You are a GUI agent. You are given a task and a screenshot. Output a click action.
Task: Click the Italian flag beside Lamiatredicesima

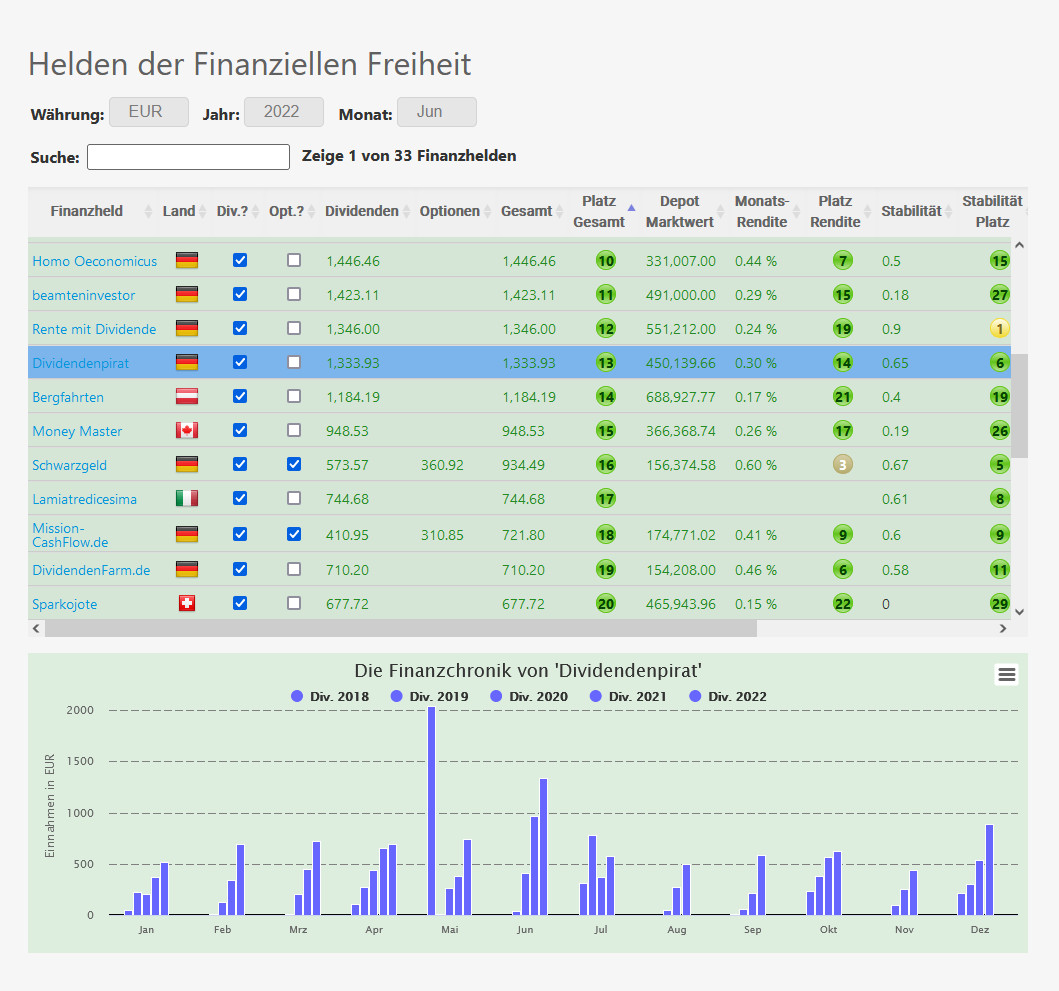click(x=186, y=498)
